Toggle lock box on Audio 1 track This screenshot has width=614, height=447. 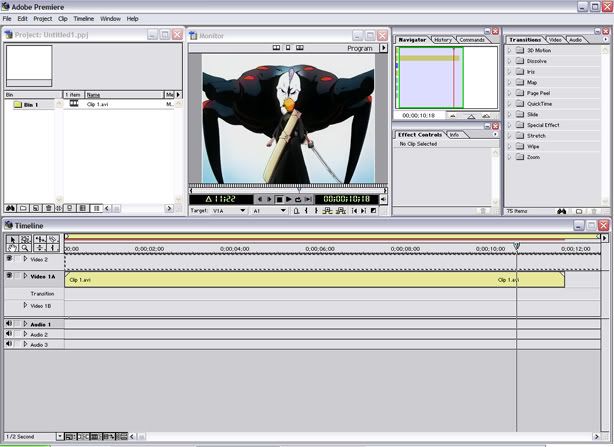[x=17, y=324]
